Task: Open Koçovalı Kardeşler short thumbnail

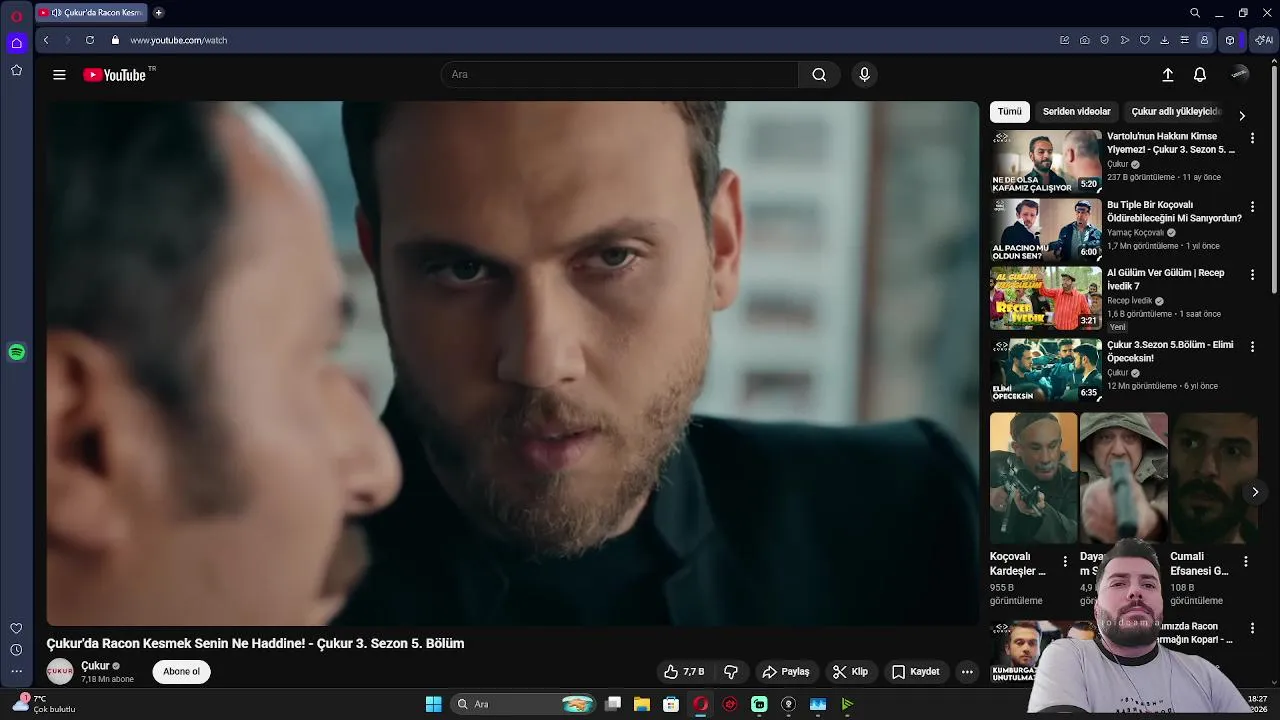Action: (x=1033, y=478)
